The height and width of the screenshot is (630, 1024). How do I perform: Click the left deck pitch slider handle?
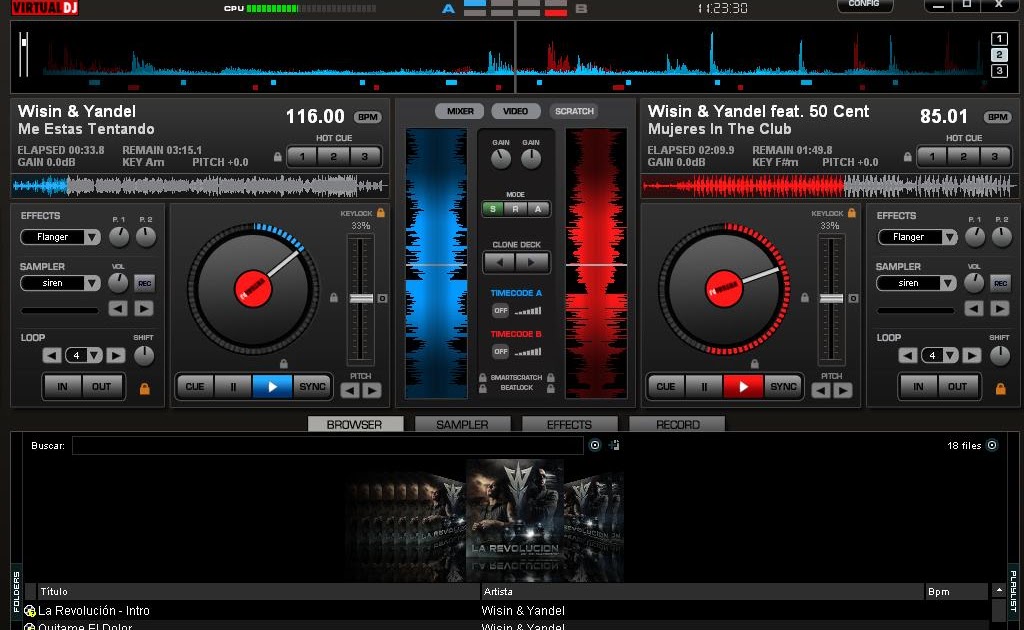pyautogui.click(x=361, y=298)
